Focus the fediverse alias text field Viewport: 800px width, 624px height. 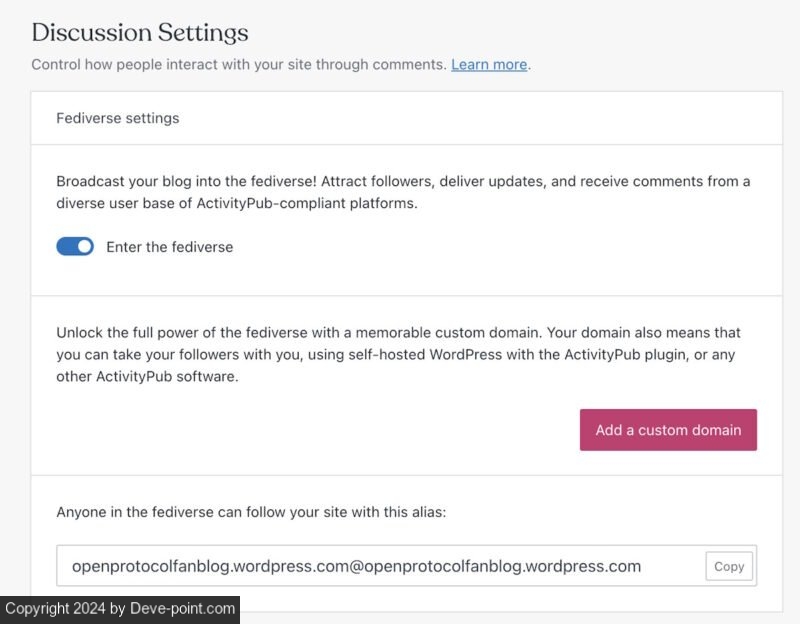[x=380, y=566]
